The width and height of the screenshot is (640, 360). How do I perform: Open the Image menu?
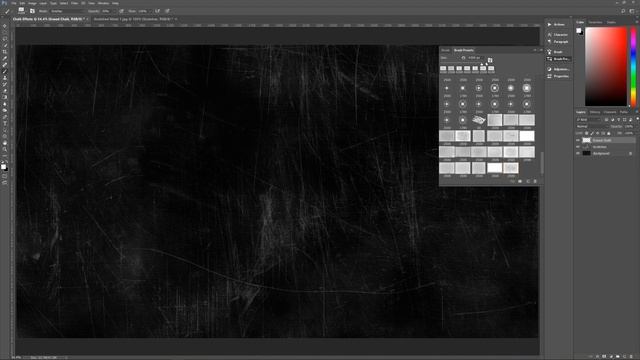32,3
